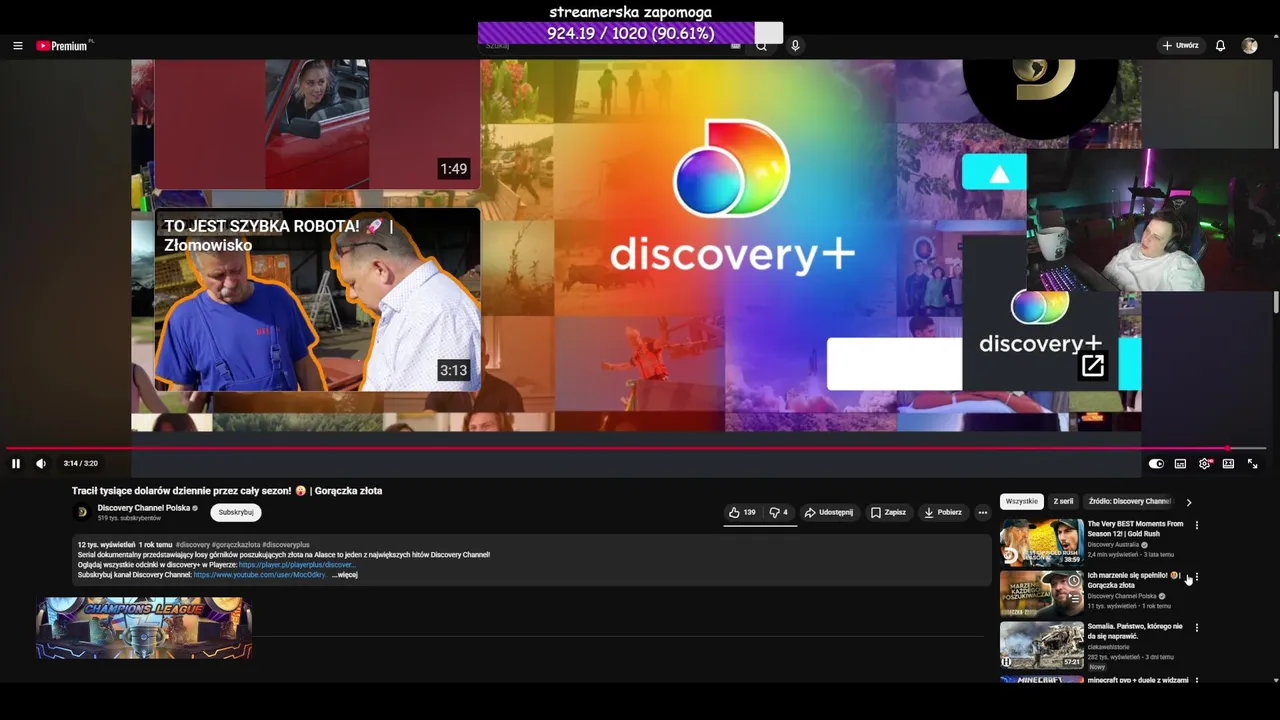Open more actions ellipsis under video
Viewport: 1280px width, 720px height.
(x=983, y=513)
